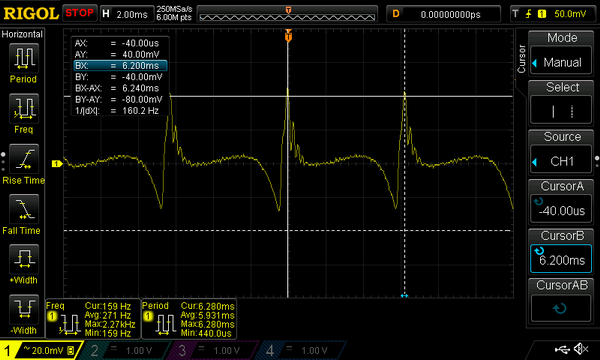
Task: Click the USB status icon
Action: tap(562, 349)
